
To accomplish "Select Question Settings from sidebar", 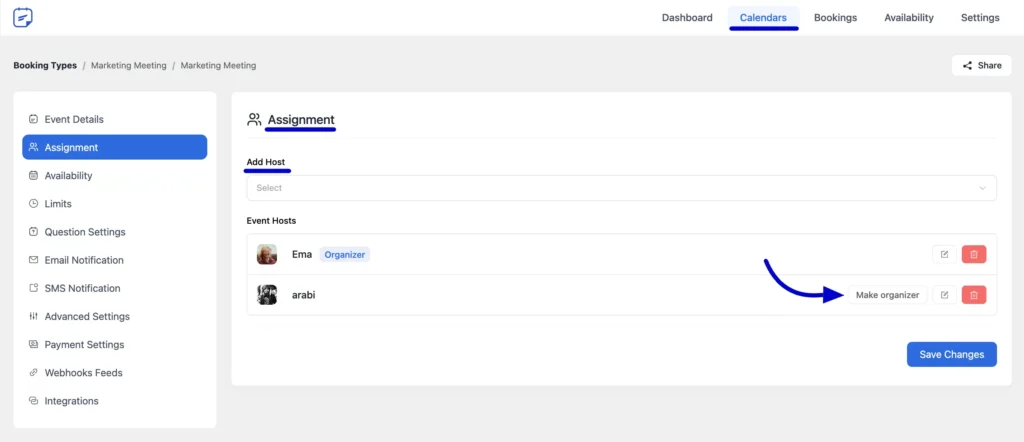I will pyautogui.click(x=85, y=232).
